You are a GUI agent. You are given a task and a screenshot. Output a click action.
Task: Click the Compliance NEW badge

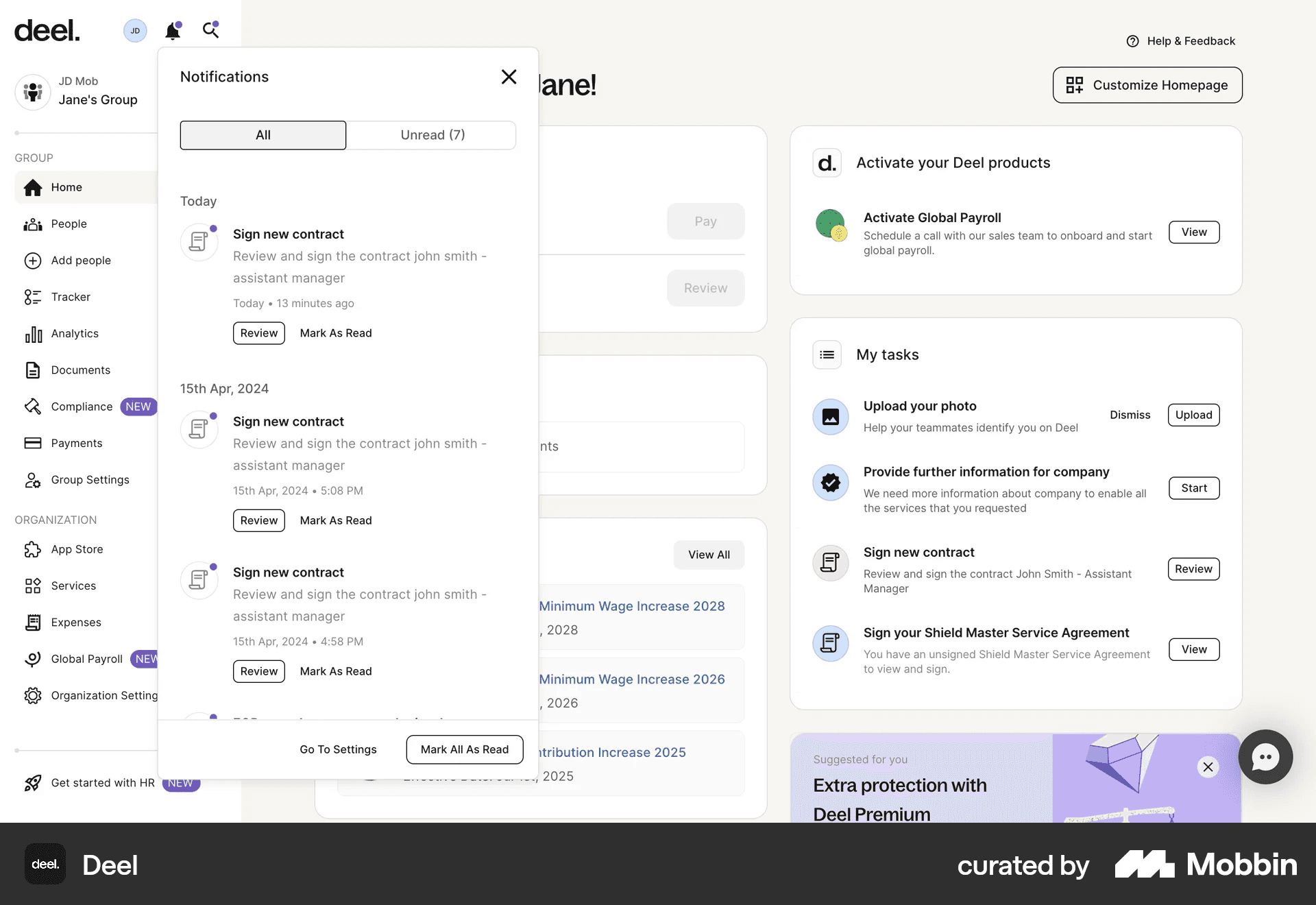[138, 407]
